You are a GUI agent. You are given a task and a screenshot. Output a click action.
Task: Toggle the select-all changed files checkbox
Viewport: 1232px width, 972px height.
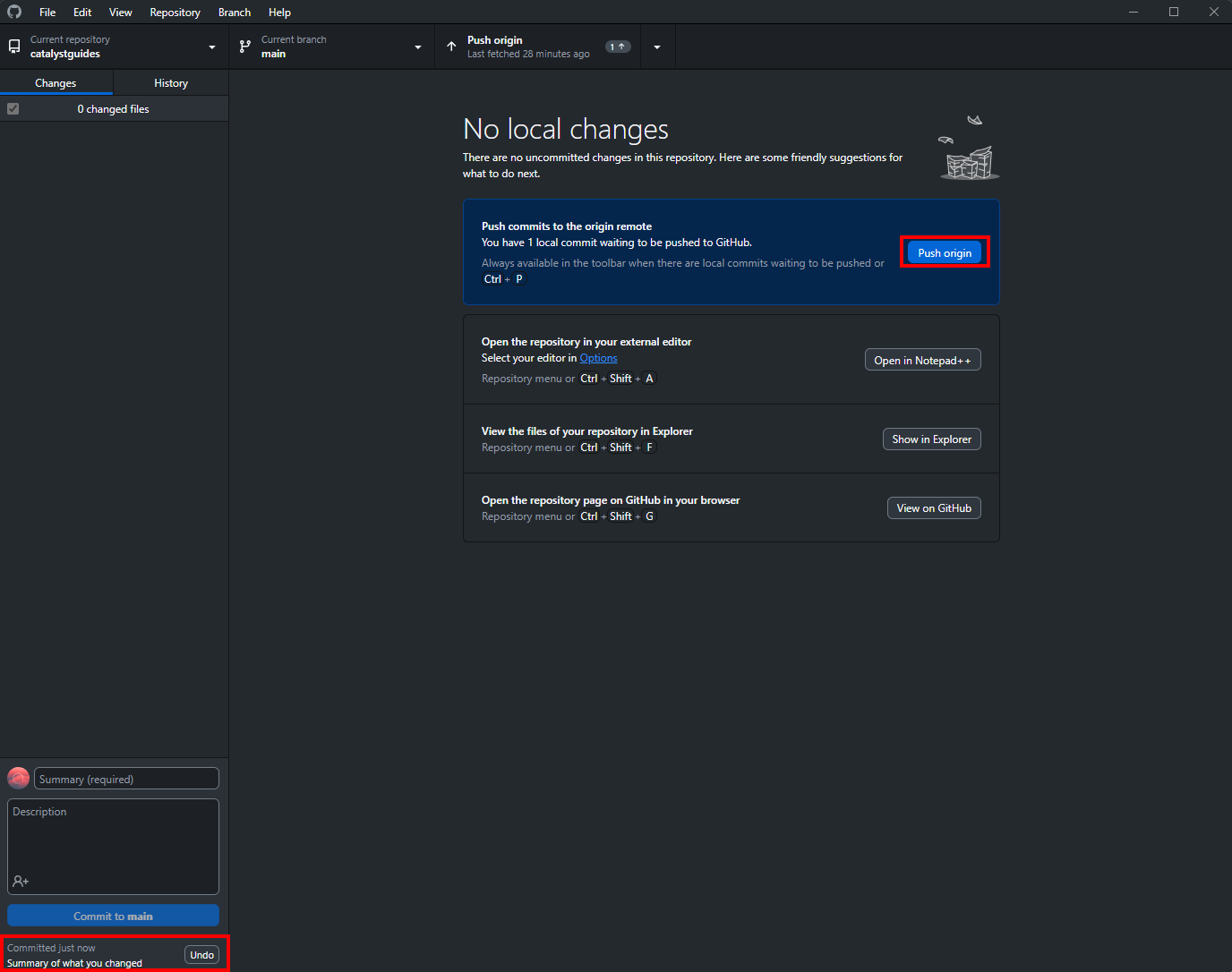point(13,109)
